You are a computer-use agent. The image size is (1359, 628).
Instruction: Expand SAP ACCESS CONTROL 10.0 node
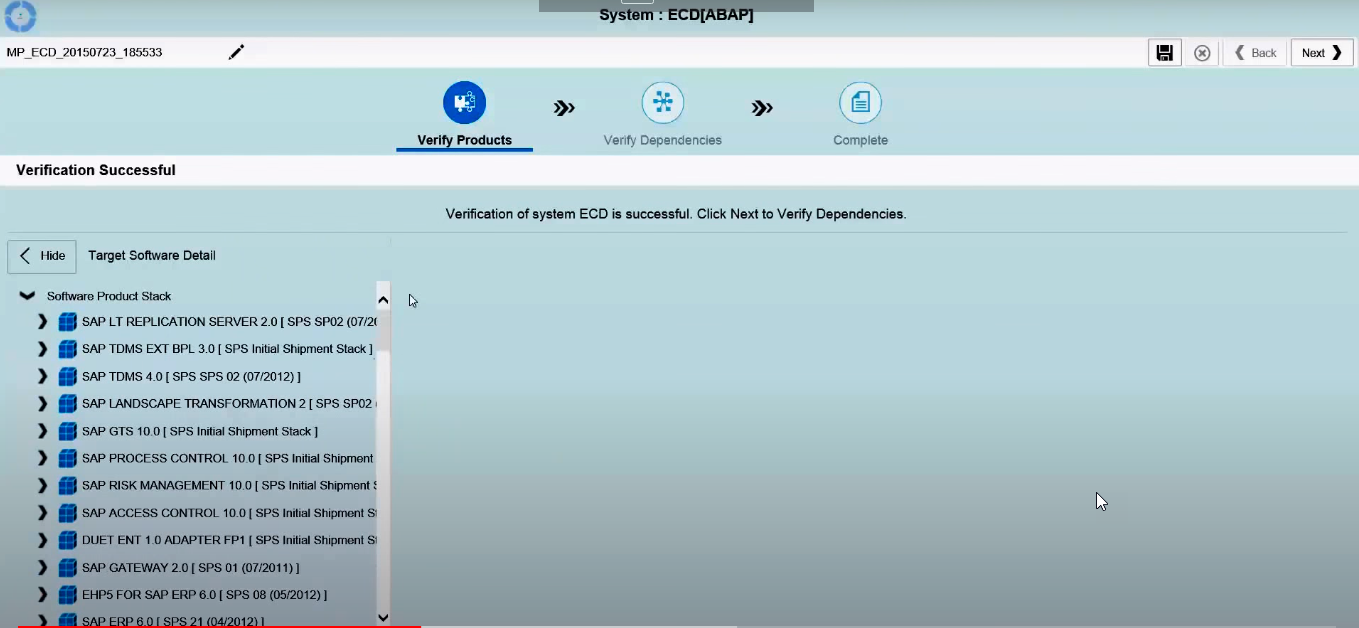coord(42,513)
